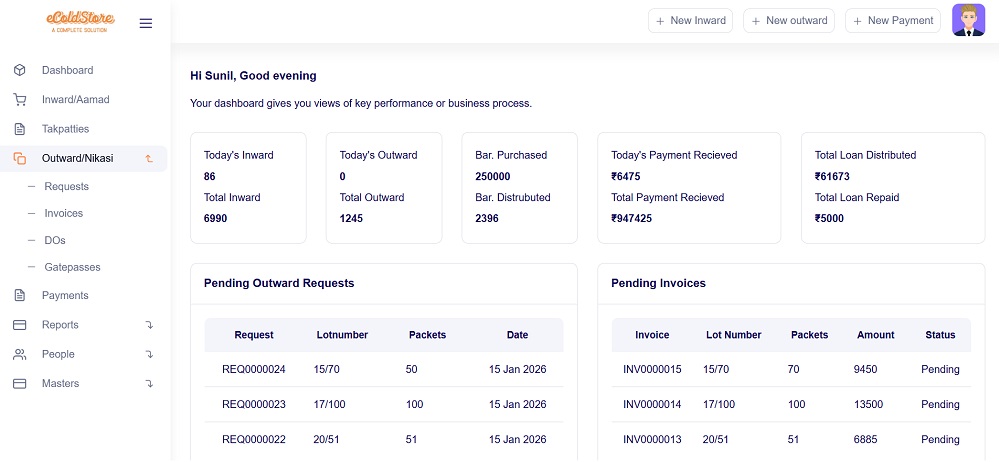Image resolution: width=1000 pixels, height=462 pixels.
Task: Click the Reports card icon
Action: tap(19, 325)
